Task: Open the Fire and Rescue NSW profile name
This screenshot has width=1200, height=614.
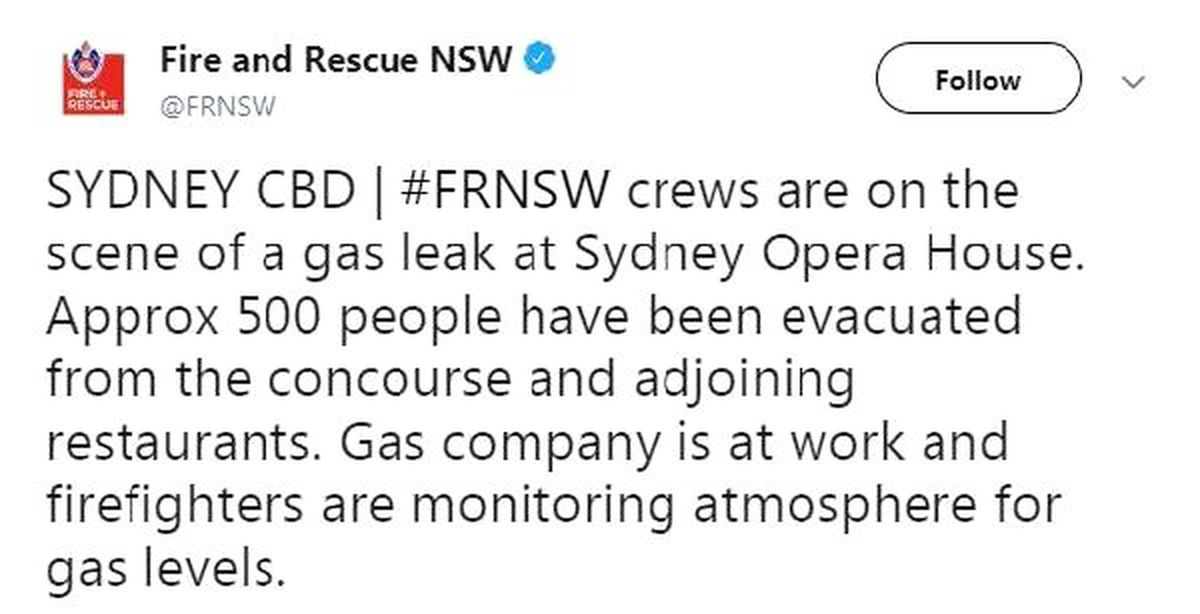Action: pyautogui.click(x=336, y=61)
